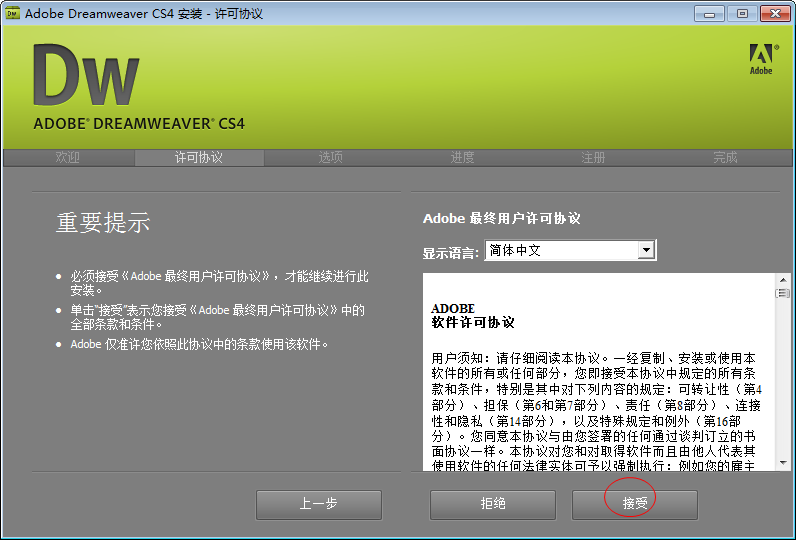Click the license text scrollbar thumb

pyautogui.click(x=783, y=293)
